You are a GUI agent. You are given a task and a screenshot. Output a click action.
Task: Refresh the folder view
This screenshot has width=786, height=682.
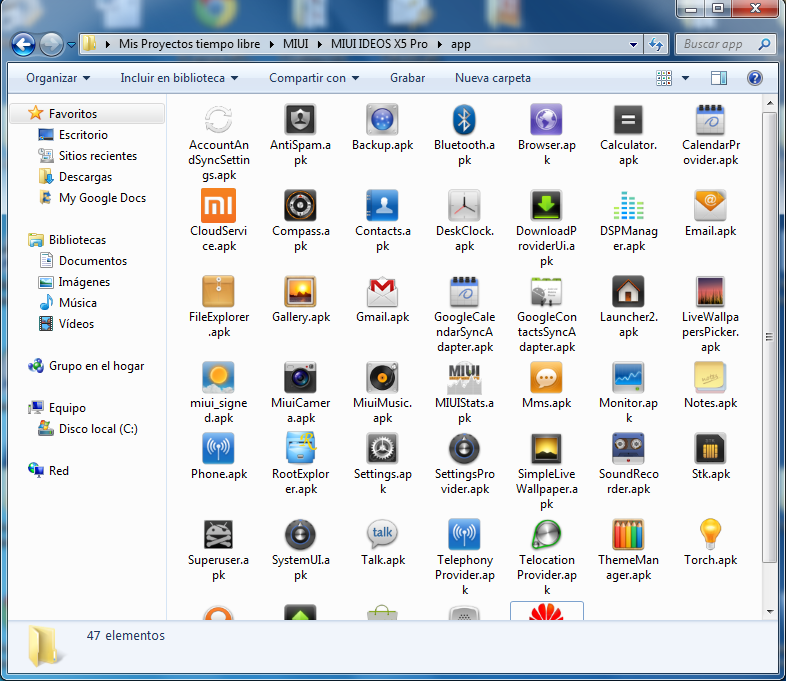coord(656,44)
